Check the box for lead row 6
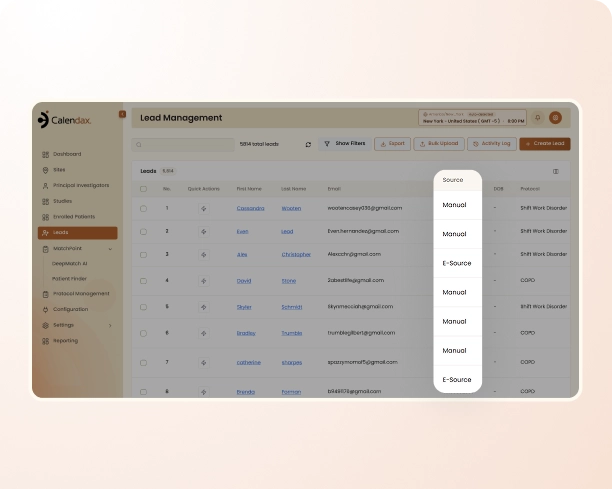This screenshot has height=489, width=612. pos(144,333)
